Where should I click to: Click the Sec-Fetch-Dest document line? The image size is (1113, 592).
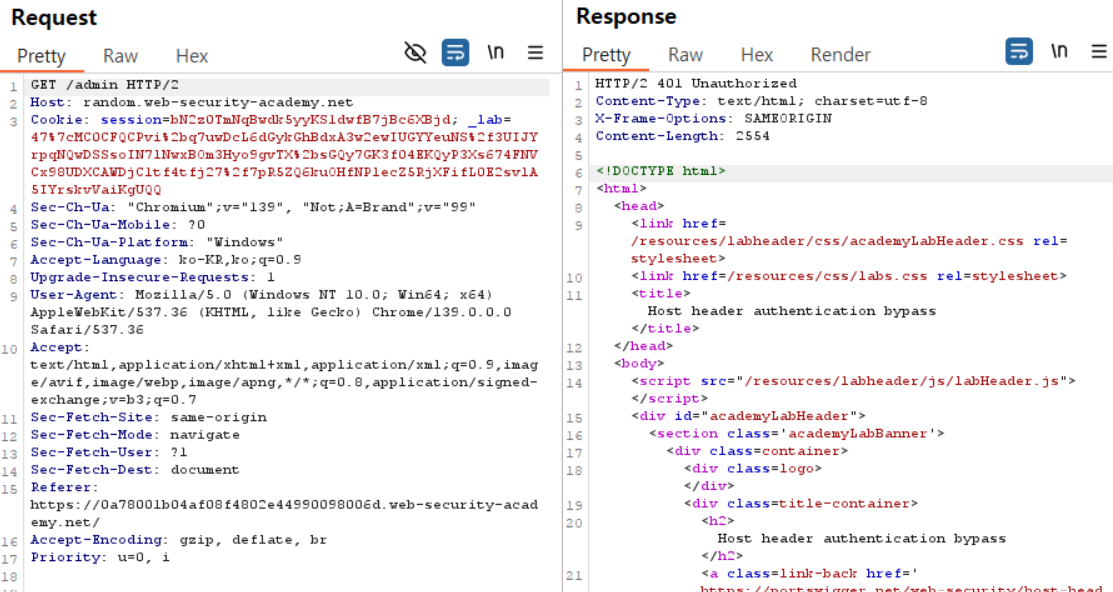pos(135,470)
